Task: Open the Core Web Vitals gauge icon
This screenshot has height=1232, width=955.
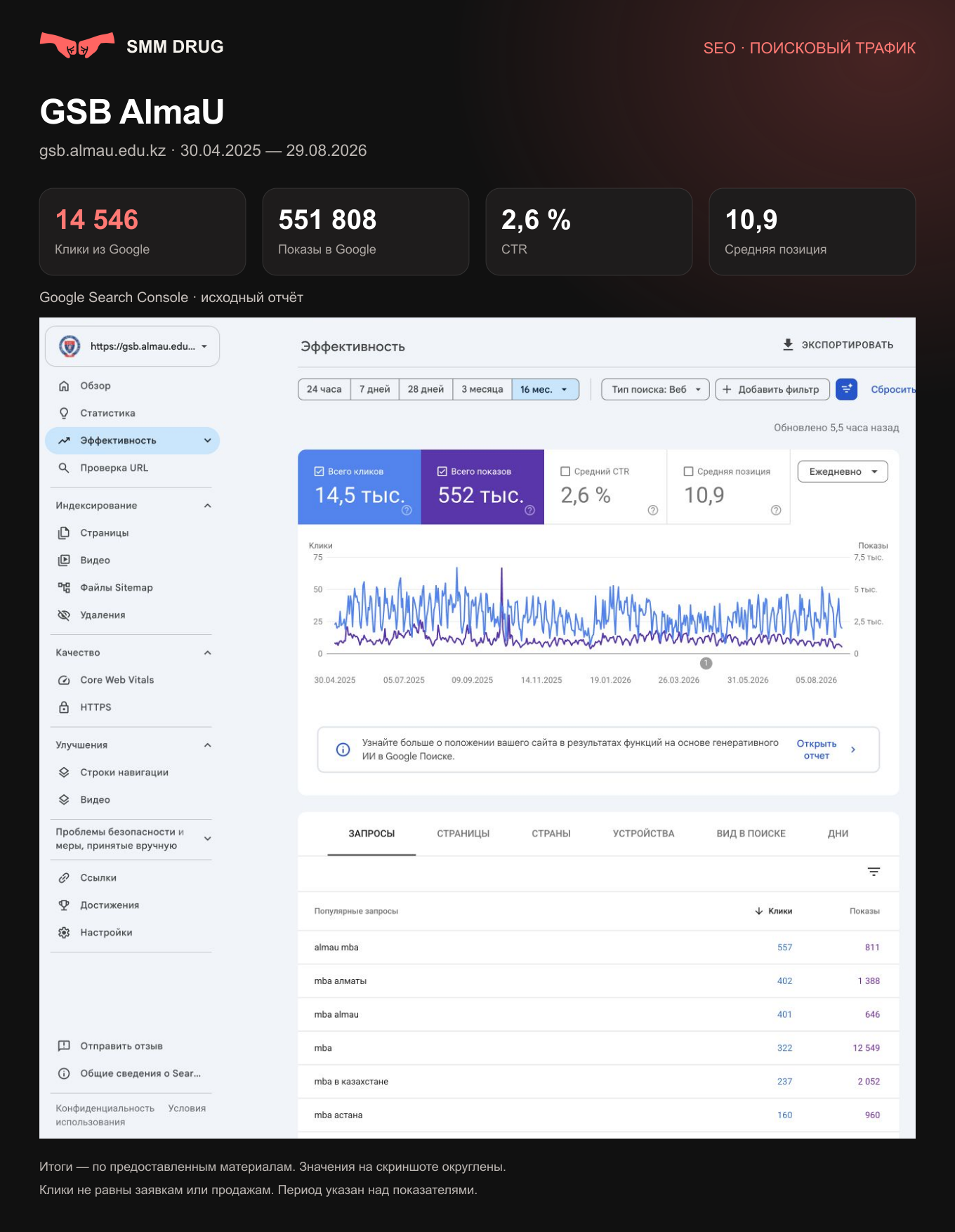Action: 64,680
